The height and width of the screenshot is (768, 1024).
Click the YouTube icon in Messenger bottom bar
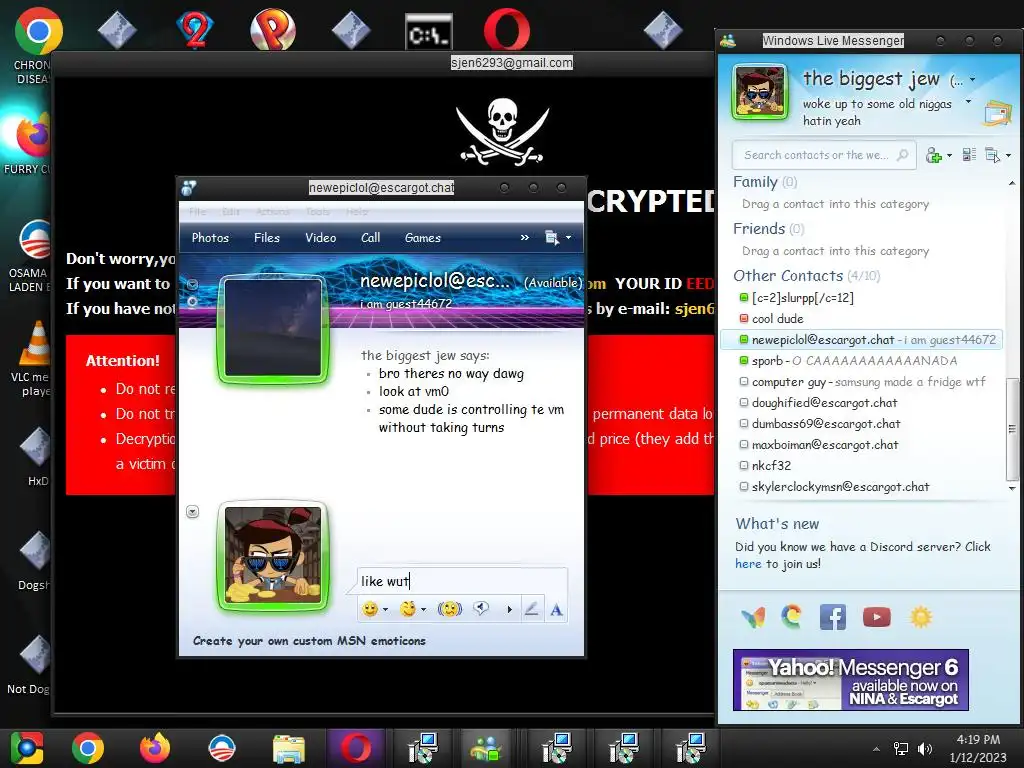click(x=876, y=617)
